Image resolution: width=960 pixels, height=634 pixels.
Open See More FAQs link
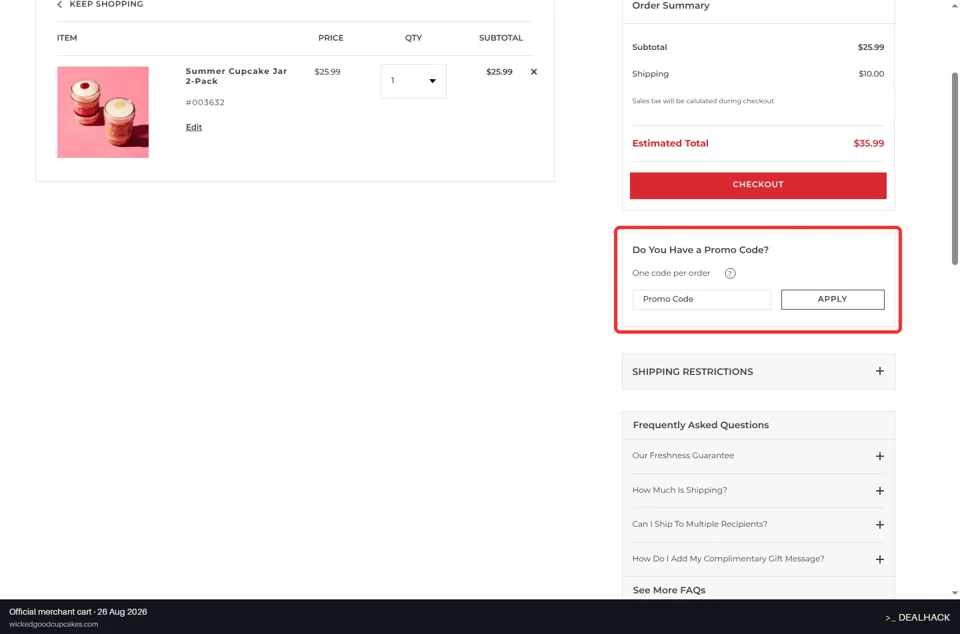click(669, 590)
